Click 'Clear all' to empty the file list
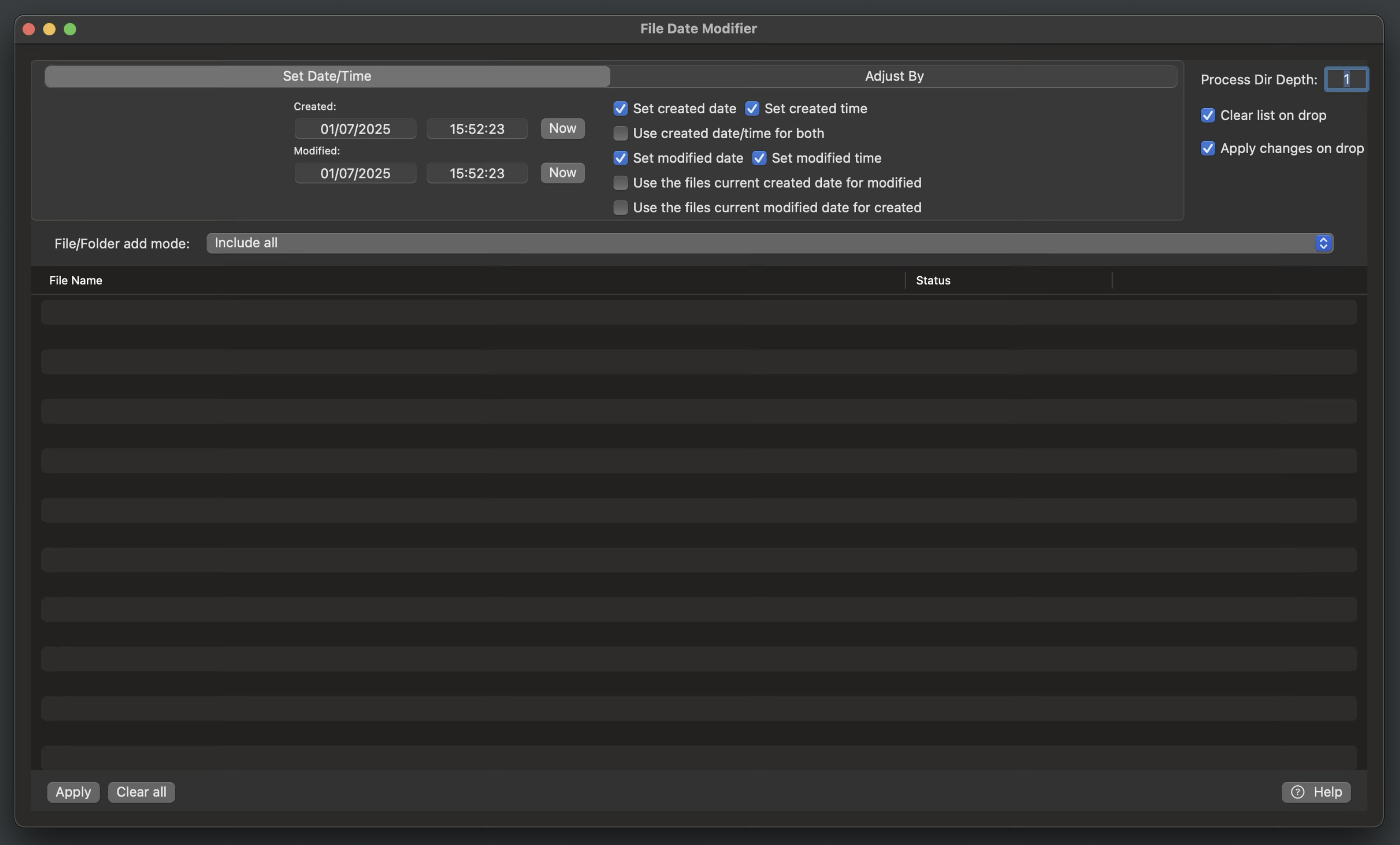Image resolution: width=1400 pixels, height=845 pixels. click(x=141, y=792)
